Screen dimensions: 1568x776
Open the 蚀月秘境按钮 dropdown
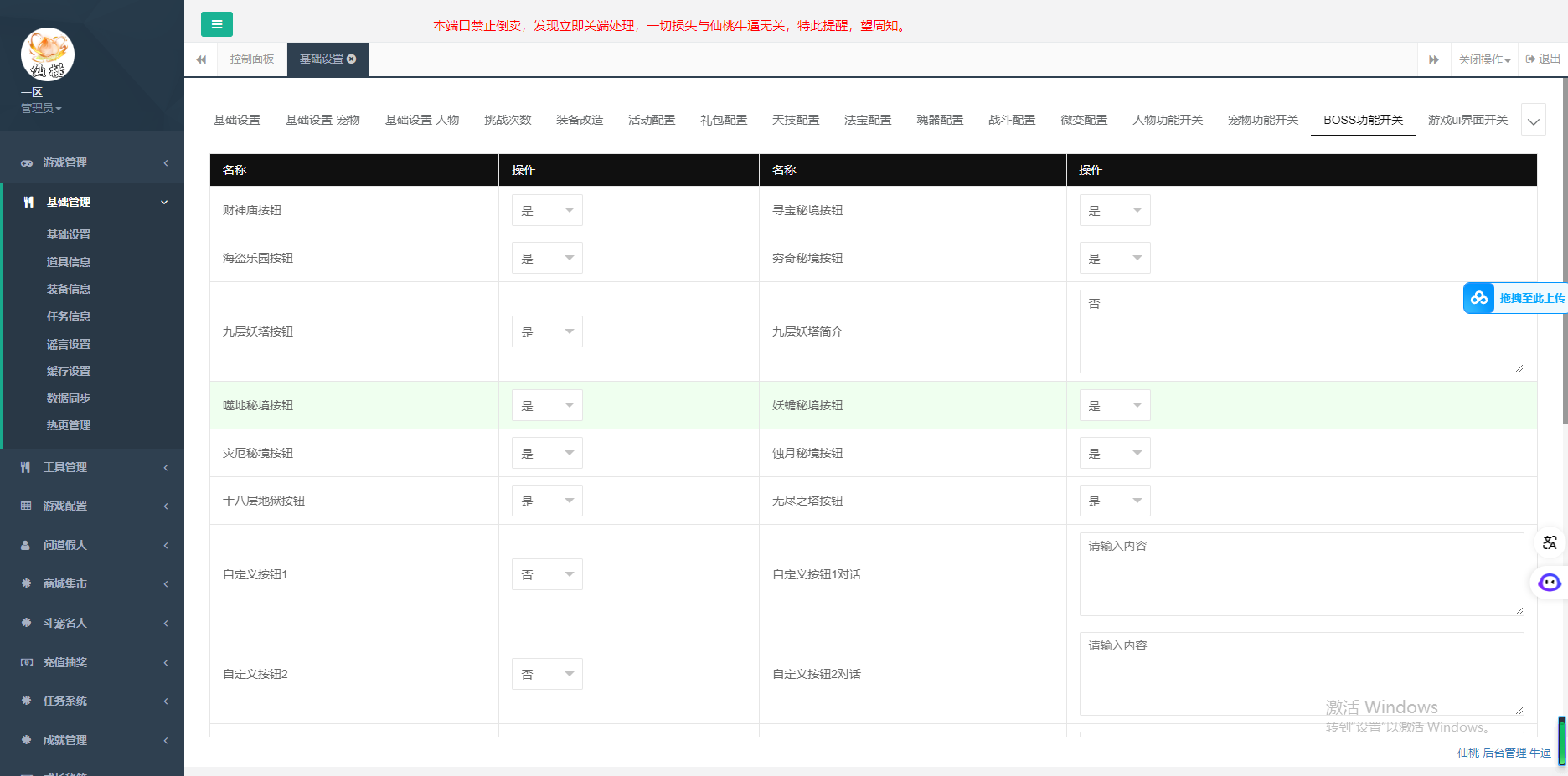1115,453
